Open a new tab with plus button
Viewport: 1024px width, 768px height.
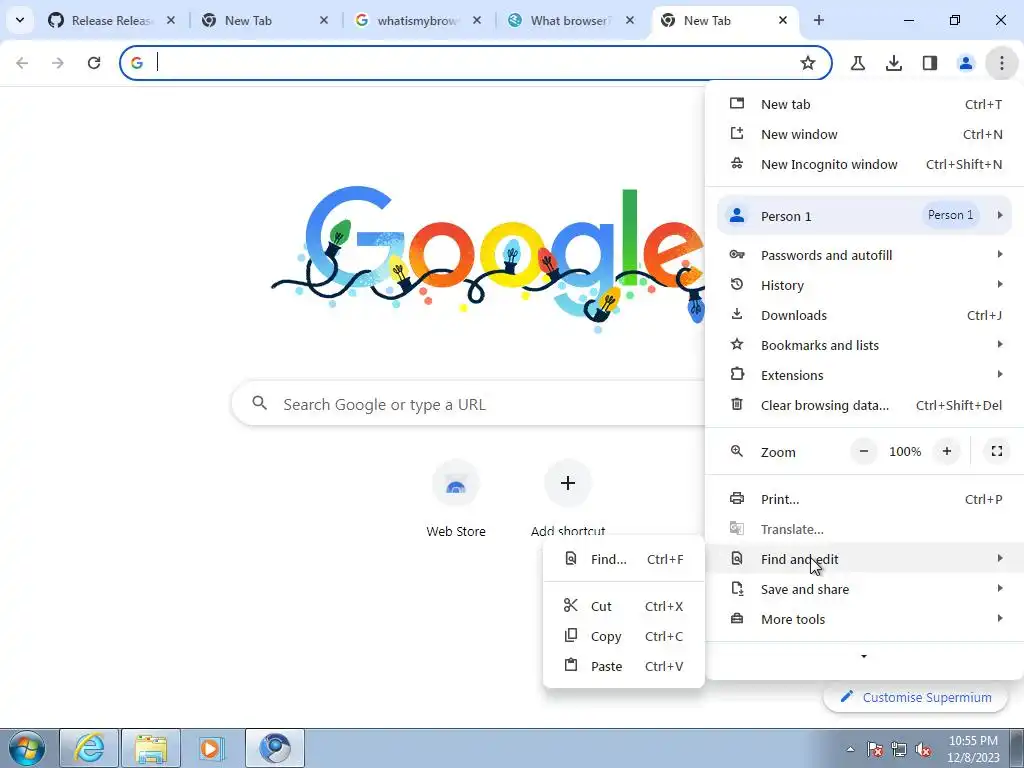coord(818,20)
